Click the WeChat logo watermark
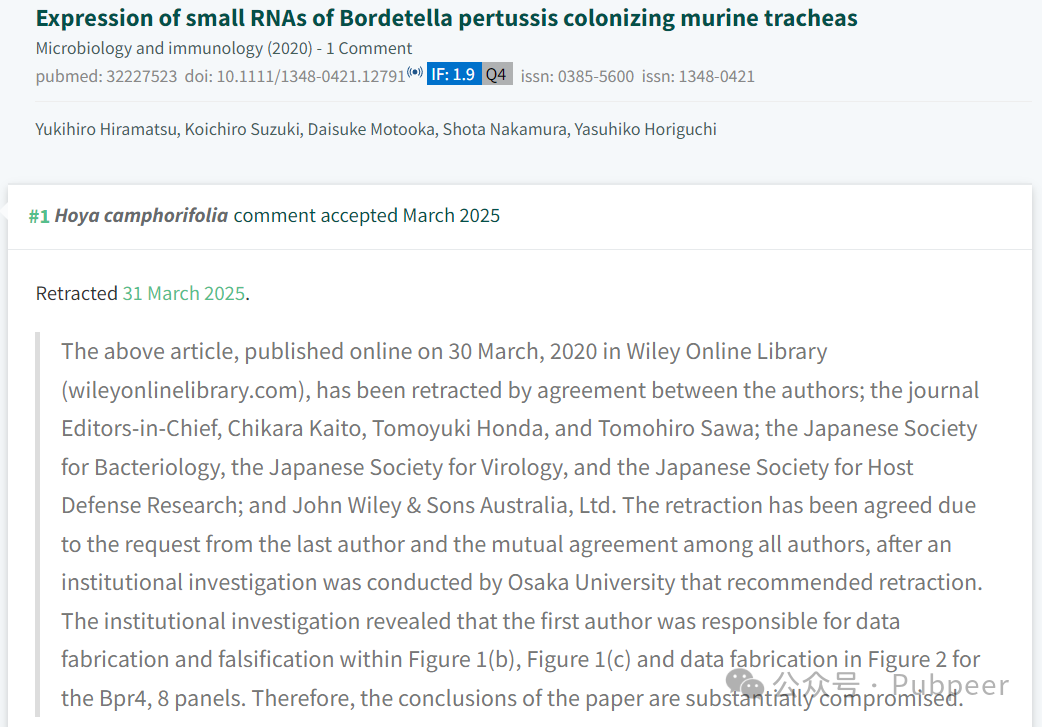Screen dimensions: 1042x727 pos(746,683)
